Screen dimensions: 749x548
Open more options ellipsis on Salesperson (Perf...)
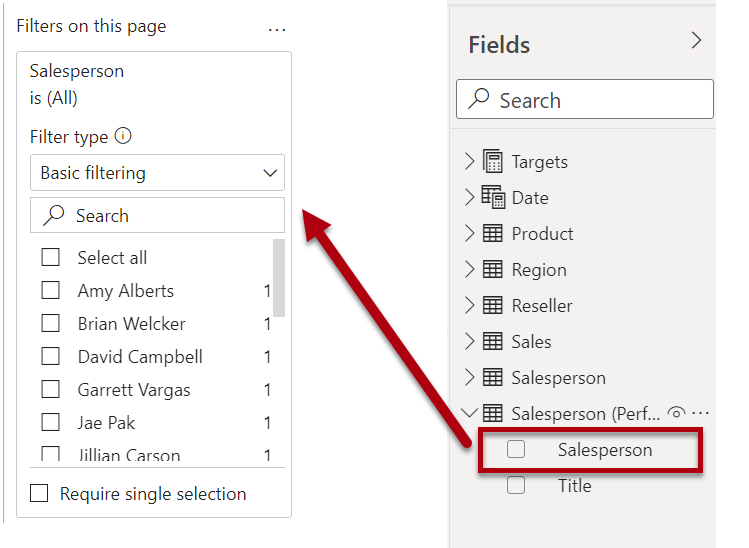click(x=700, y=413)
